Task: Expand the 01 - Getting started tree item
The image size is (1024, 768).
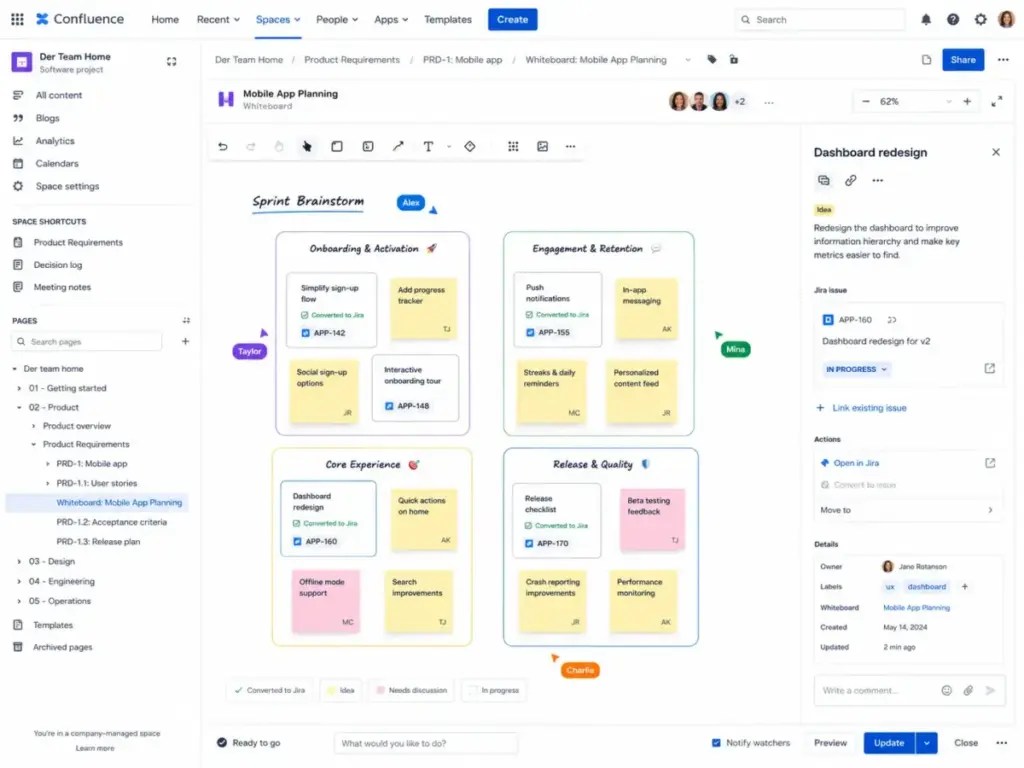Action: tap(19, 388)
